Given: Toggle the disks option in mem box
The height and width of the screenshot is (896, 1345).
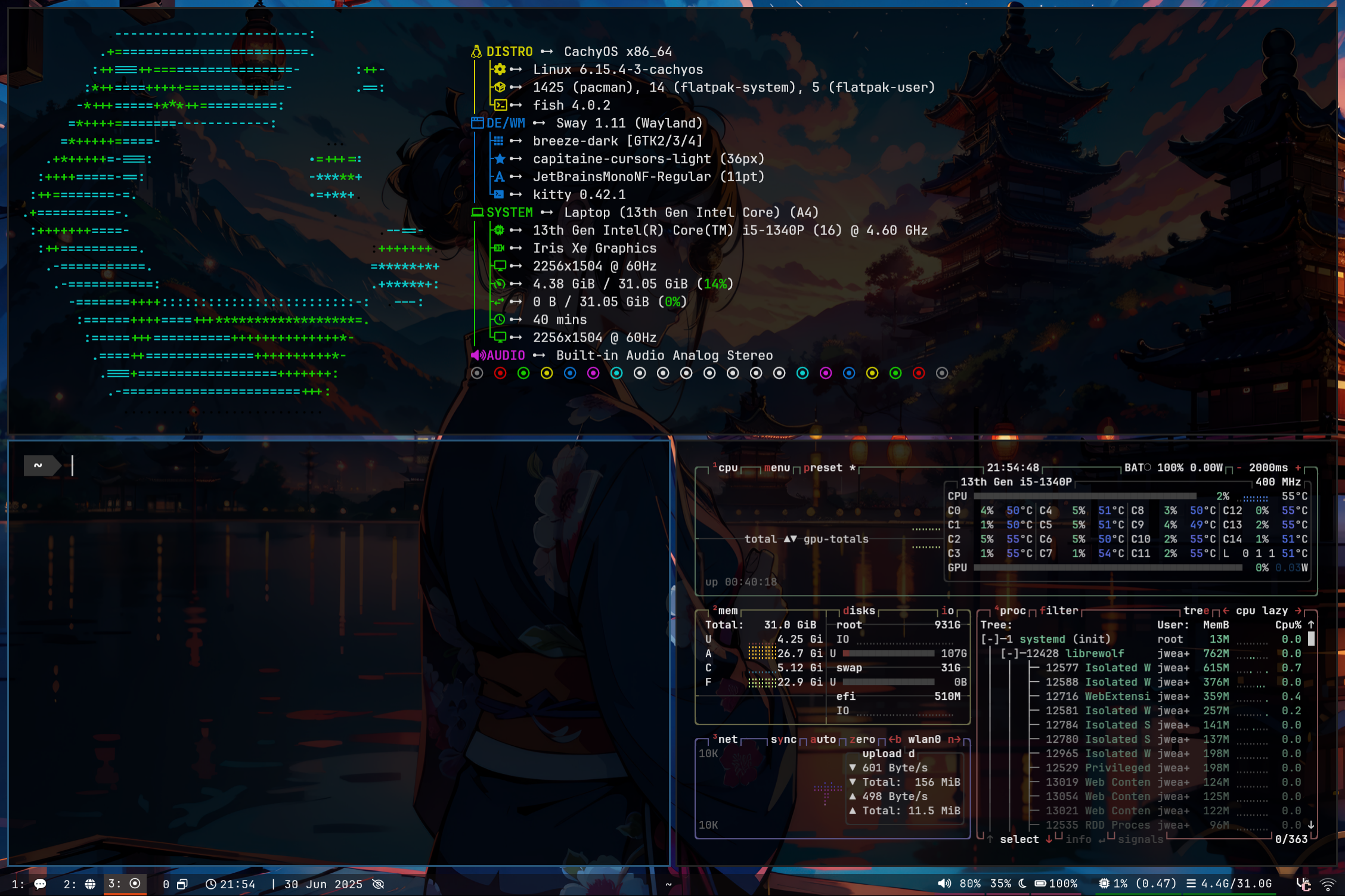Looking at the screenshot, I should [859, 611].
